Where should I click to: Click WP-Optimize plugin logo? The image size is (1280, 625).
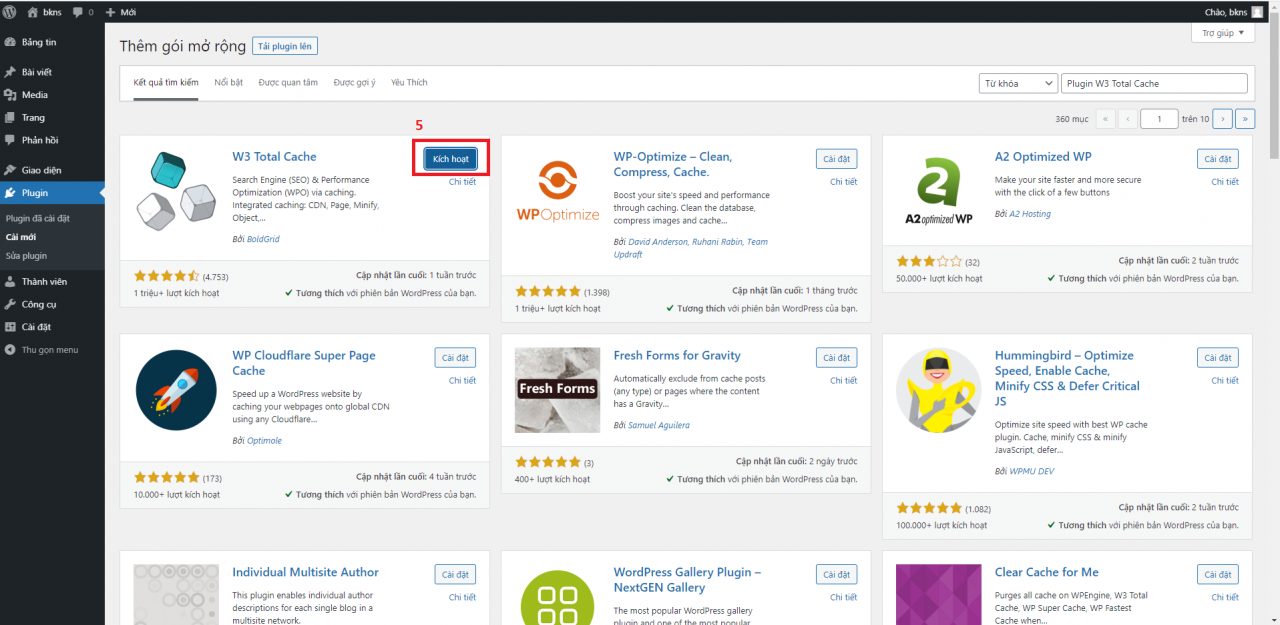pos(557,190)
